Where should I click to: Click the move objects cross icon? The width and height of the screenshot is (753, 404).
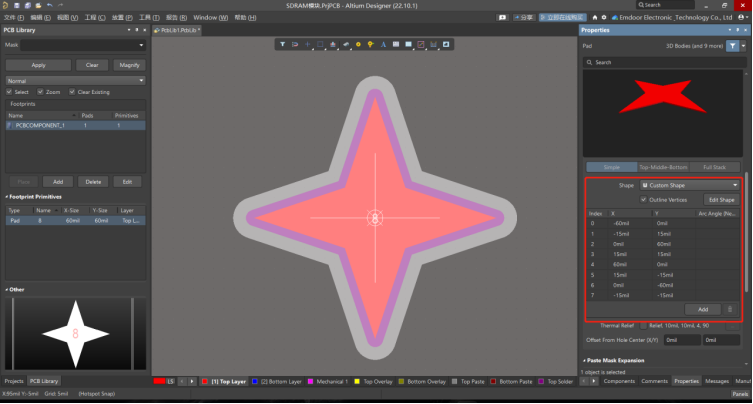(307, 44)
